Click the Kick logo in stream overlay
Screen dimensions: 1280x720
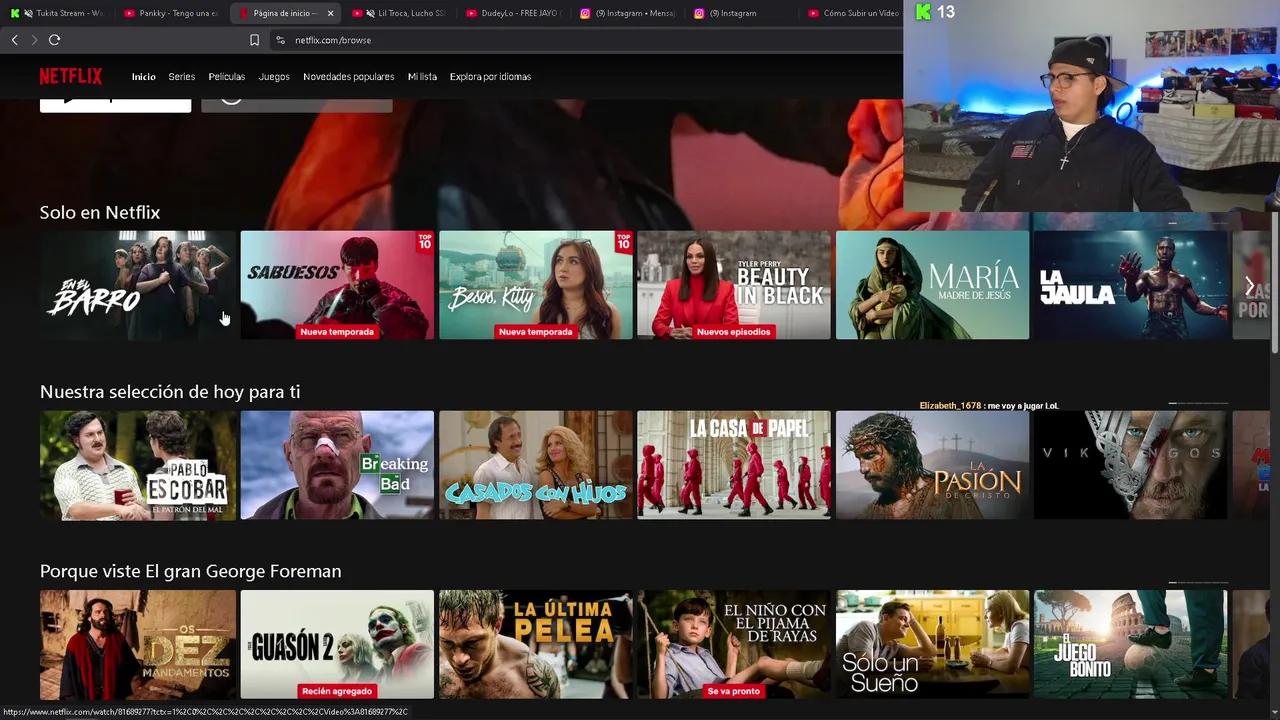pyautogui.click(x=924, y=12)
